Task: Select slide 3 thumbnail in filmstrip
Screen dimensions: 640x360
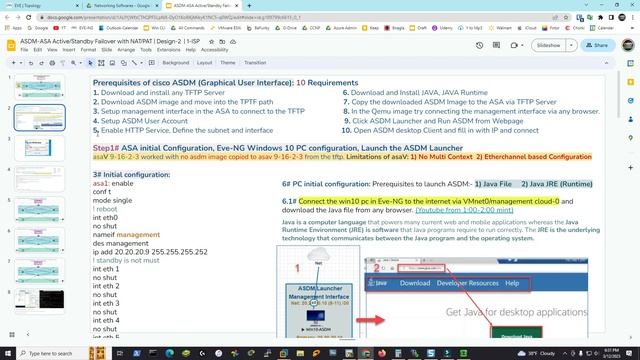Action: coord(40,149)
